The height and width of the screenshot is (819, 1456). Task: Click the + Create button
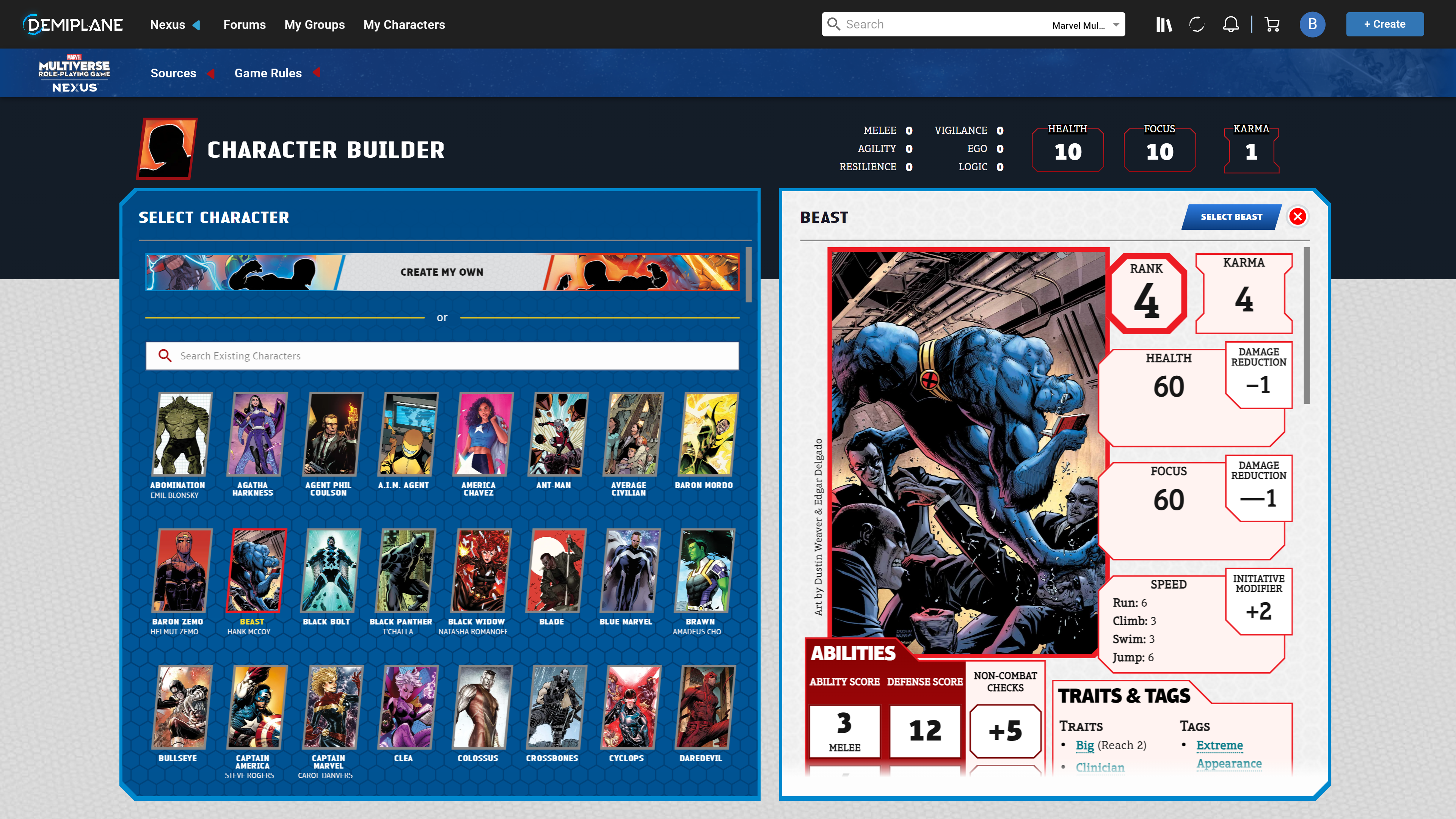pos(1384,24)
